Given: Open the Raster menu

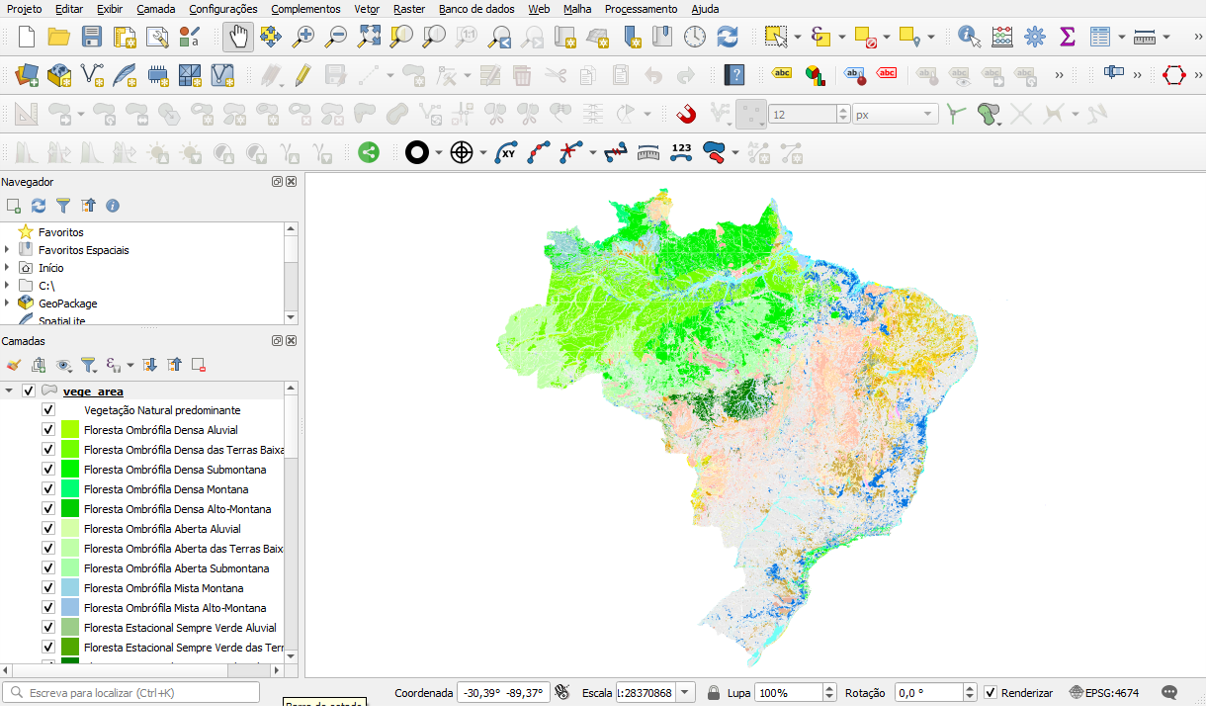Looking at the screenshot, I should (x=408, y=9).
